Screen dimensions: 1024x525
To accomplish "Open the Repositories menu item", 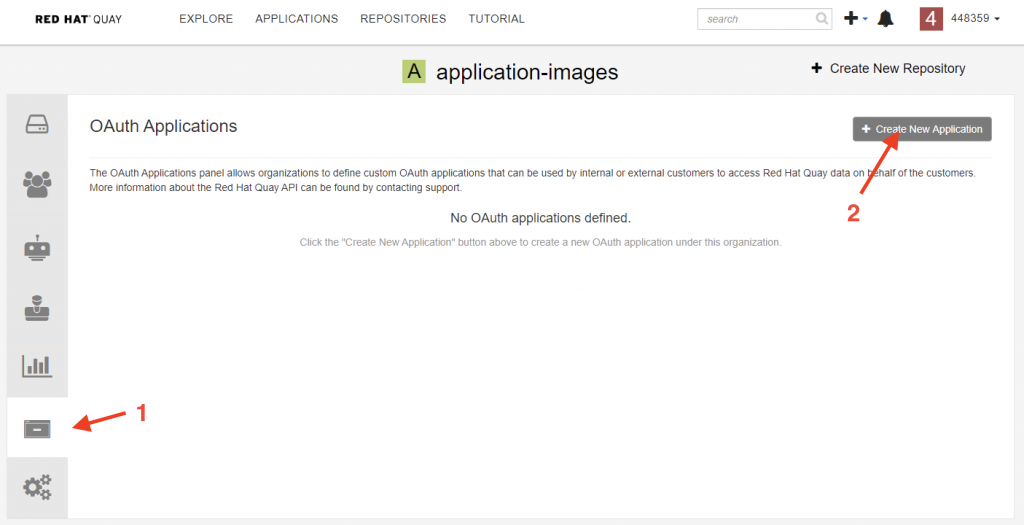I will [x=403, y=19].
